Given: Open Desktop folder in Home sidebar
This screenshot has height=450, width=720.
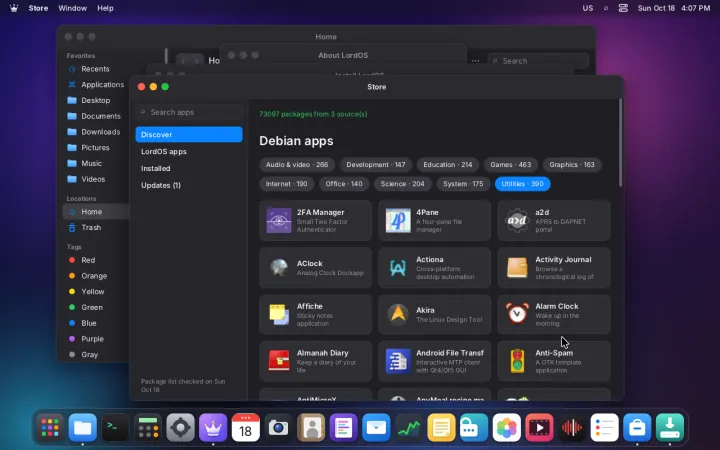Looking at the screenshot, I should click(x=95, y=100).
